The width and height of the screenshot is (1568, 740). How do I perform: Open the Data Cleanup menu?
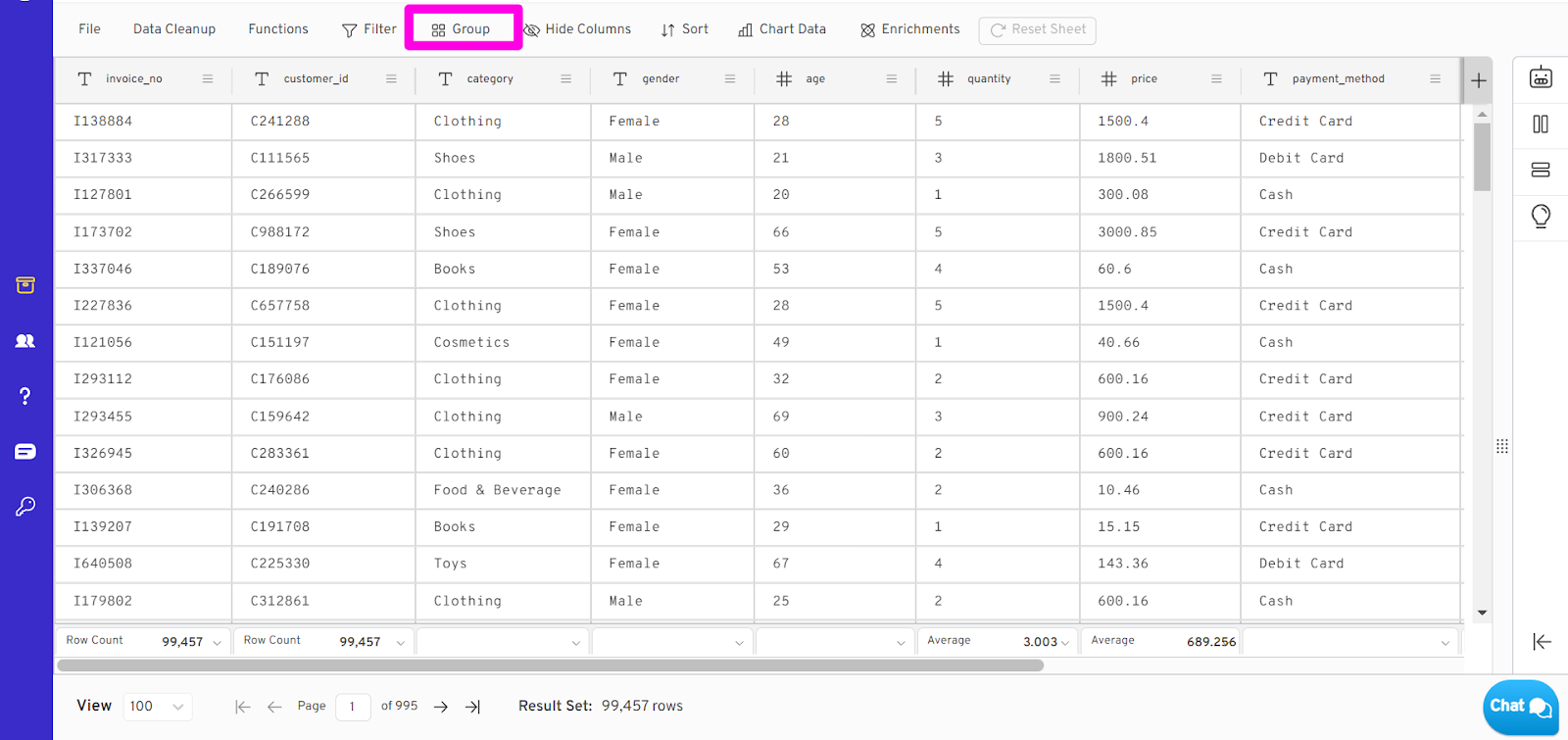coord(174,29)
